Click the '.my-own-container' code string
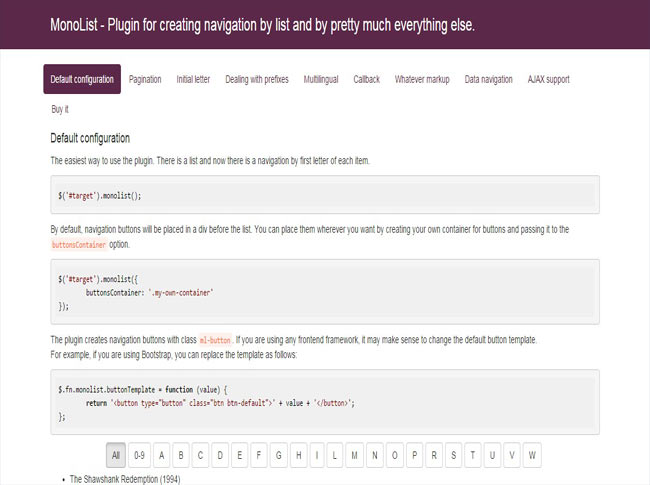 [180, 293]
